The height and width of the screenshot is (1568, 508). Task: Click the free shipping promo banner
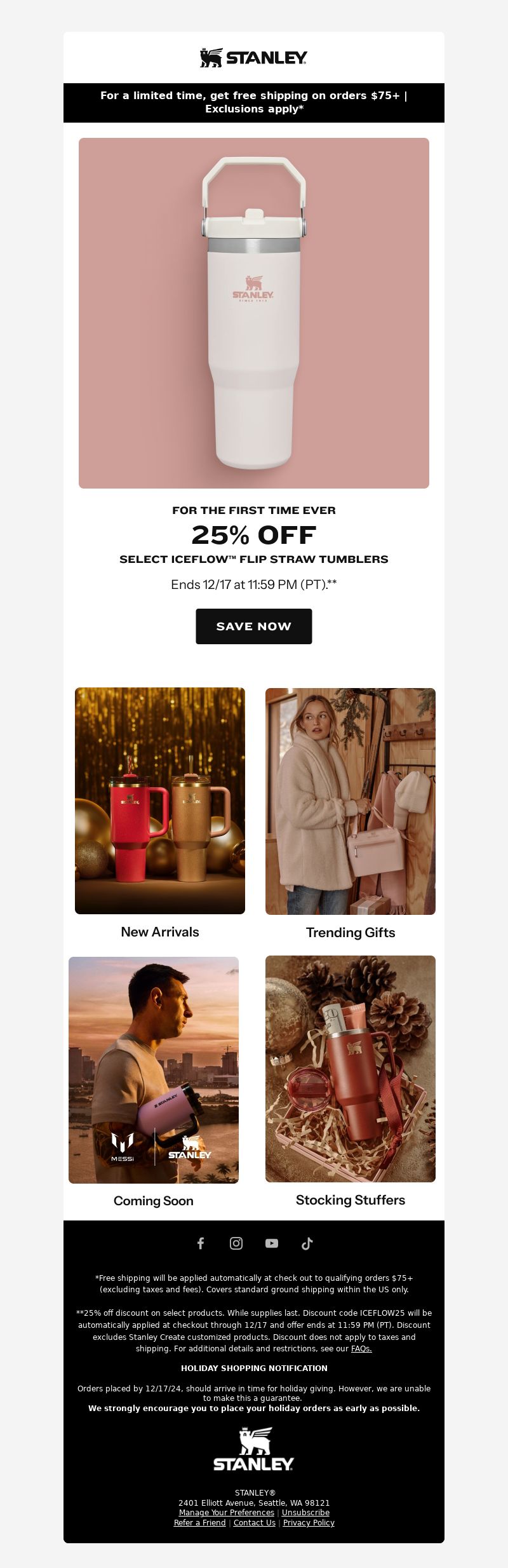[x=254, y=102]
